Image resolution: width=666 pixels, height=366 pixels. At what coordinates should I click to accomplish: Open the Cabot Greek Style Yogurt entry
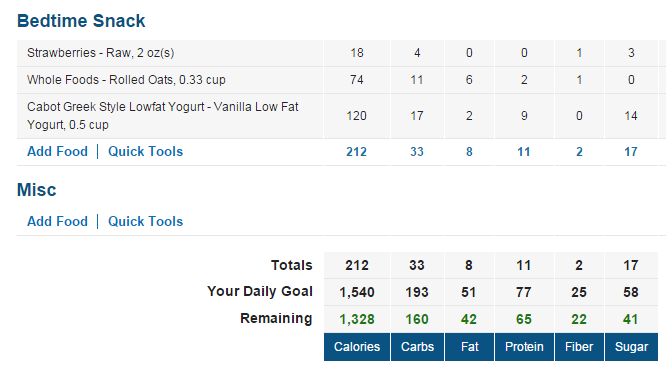coord(163,115)
